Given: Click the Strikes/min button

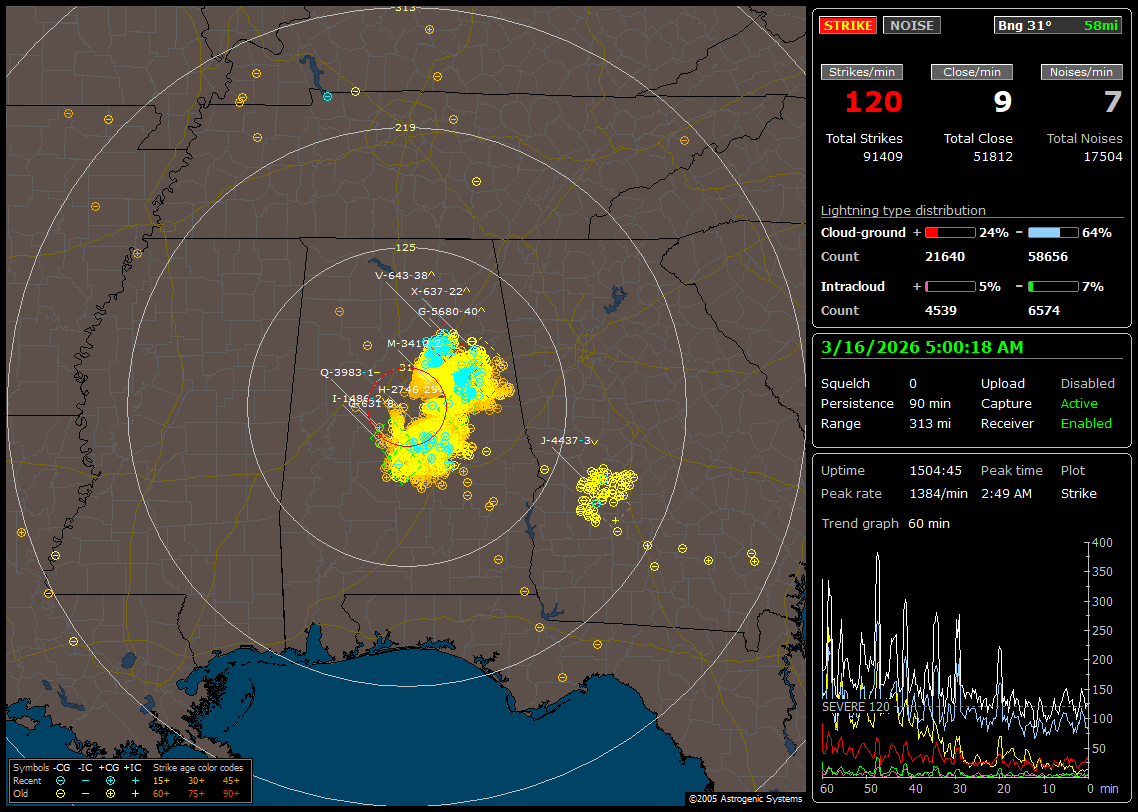Looking at the screenshot, I should pyautogui.click(x=862, y=72).
